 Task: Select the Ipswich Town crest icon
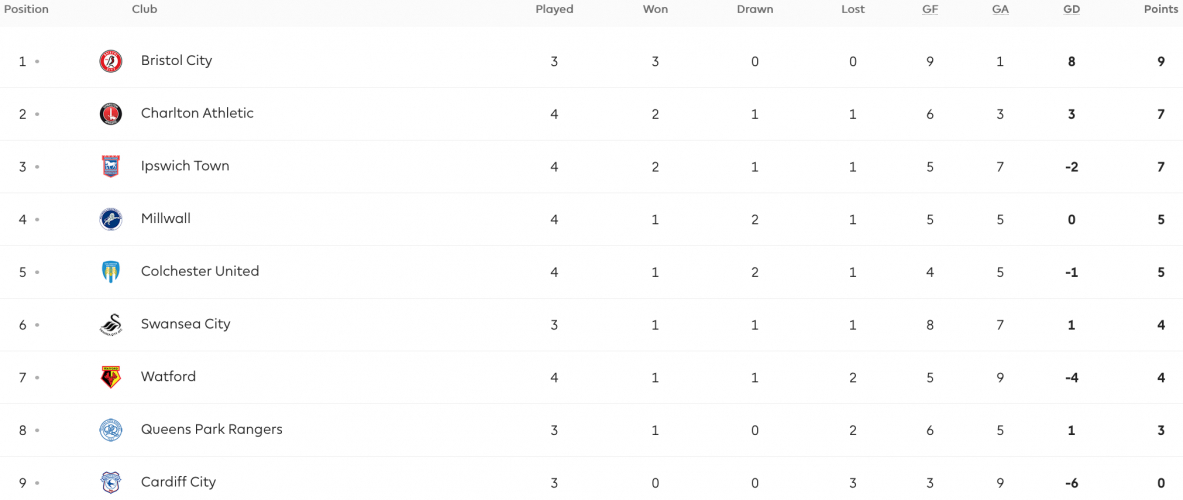(111, 167)
